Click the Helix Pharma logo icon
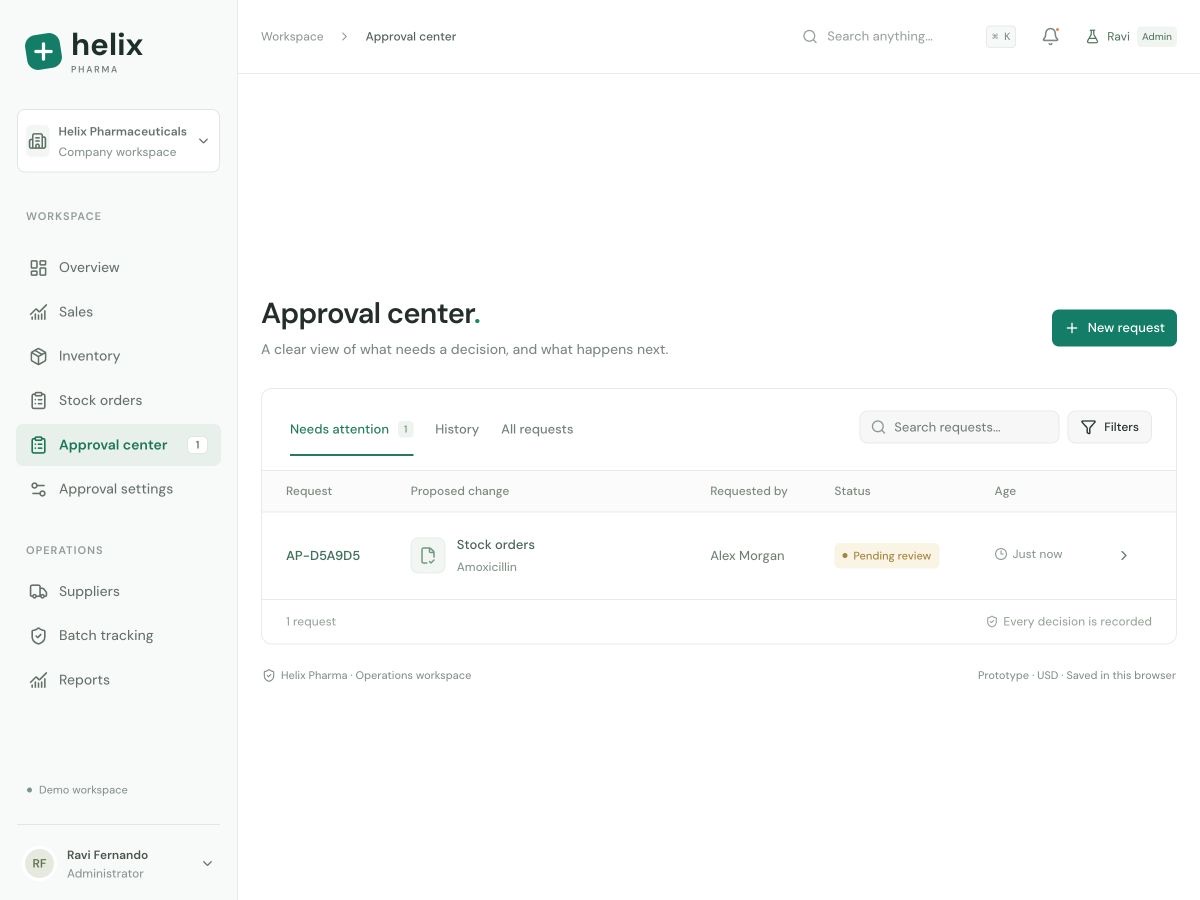Image resolution: width=1200 pixels, height=900 pixels. click(x=43, y=51)
